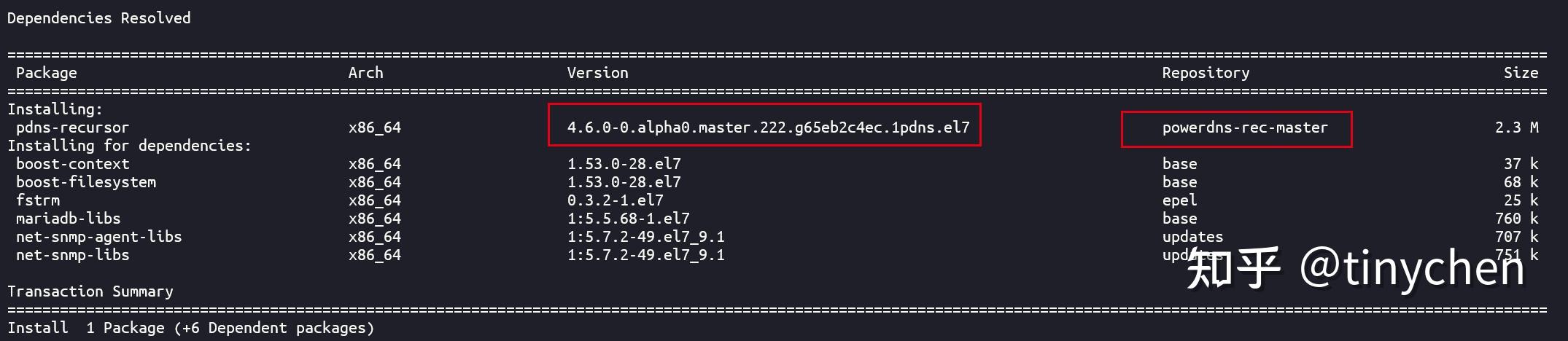Image resolution: width=1568 pixels, height=341 pixels.
Task: Click the Install 1 Package summary line
Action: (x=190, y=328)
